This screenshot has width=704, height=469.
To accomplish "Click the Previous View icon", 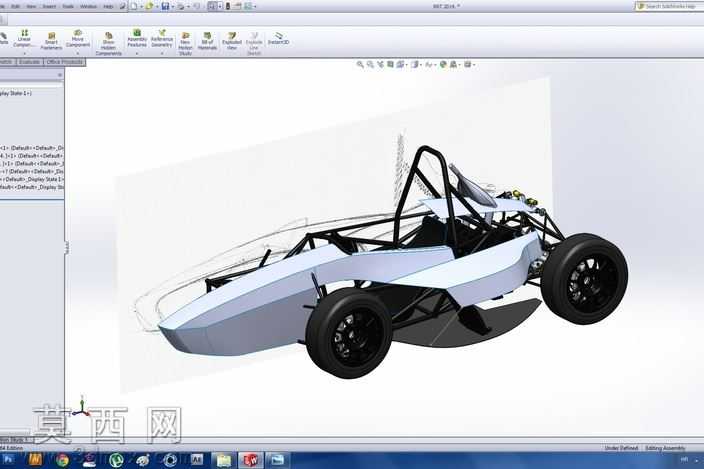I will (380, 65).
